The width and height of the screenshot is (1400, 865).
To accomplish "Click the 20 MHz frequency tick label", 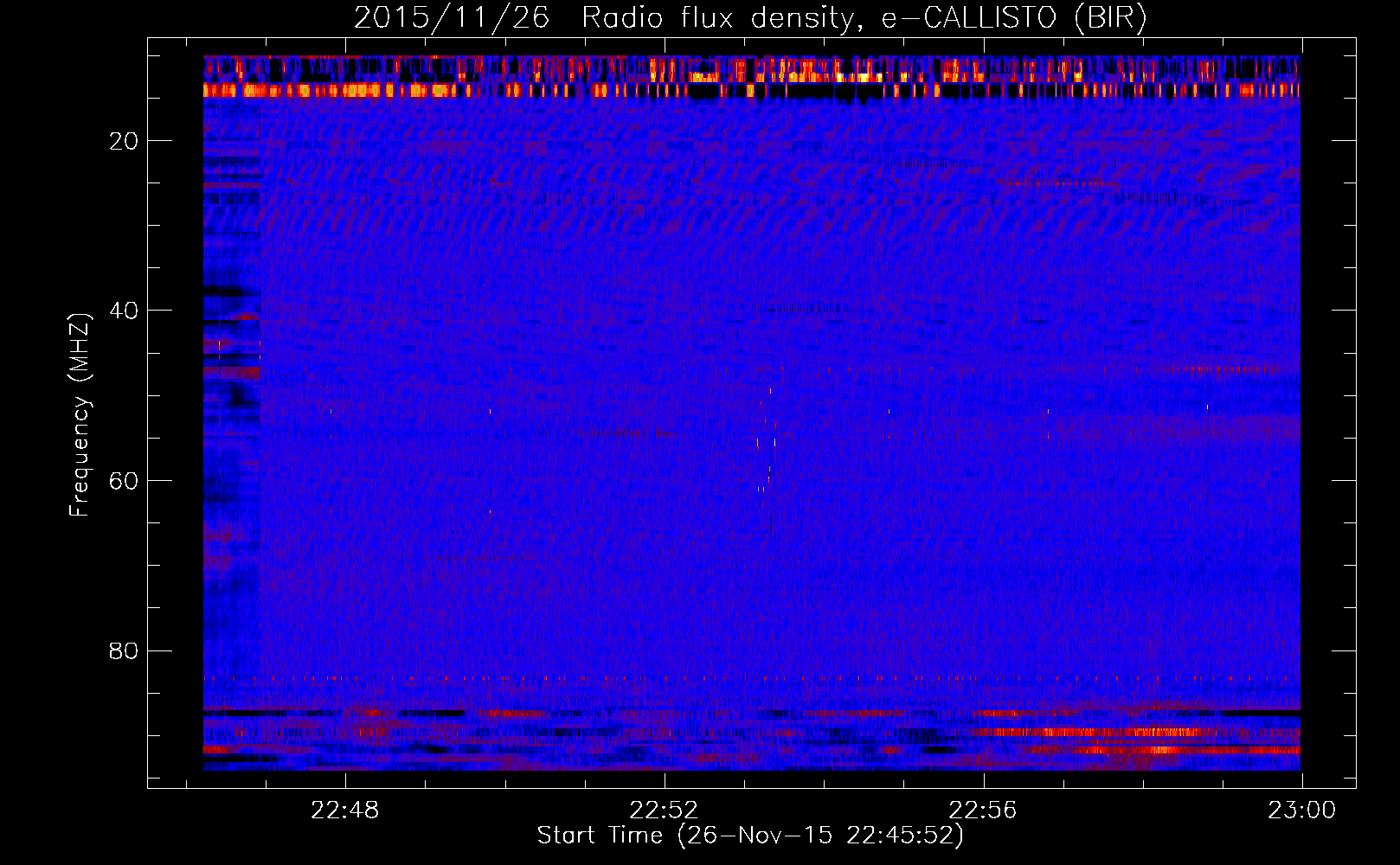I will [x=125, y=141].
